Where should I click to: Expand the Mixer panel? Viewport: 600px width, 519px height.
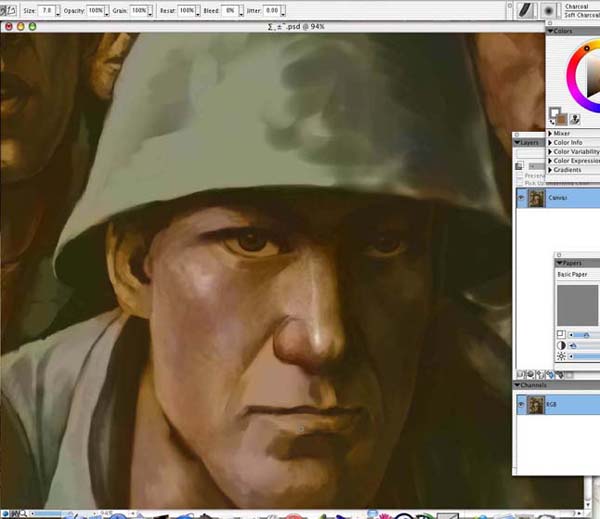pos(550,133)
